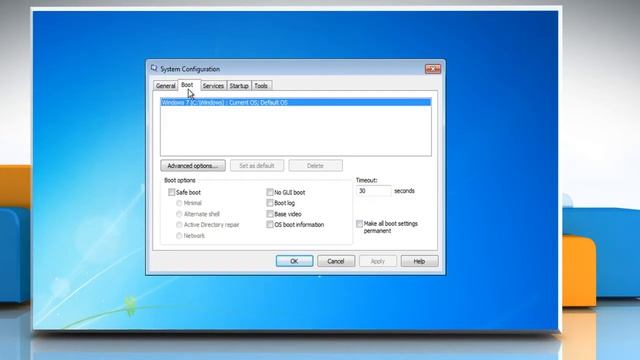The width and height of the screenshot is (640, 360).
Task: Select the Alternate shell option
Action: 179,214
